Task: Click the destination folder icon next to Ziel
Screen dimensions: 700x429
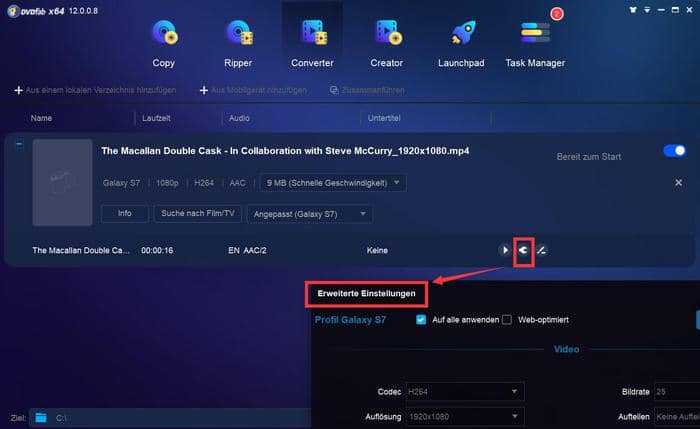Action: [41, 418]
